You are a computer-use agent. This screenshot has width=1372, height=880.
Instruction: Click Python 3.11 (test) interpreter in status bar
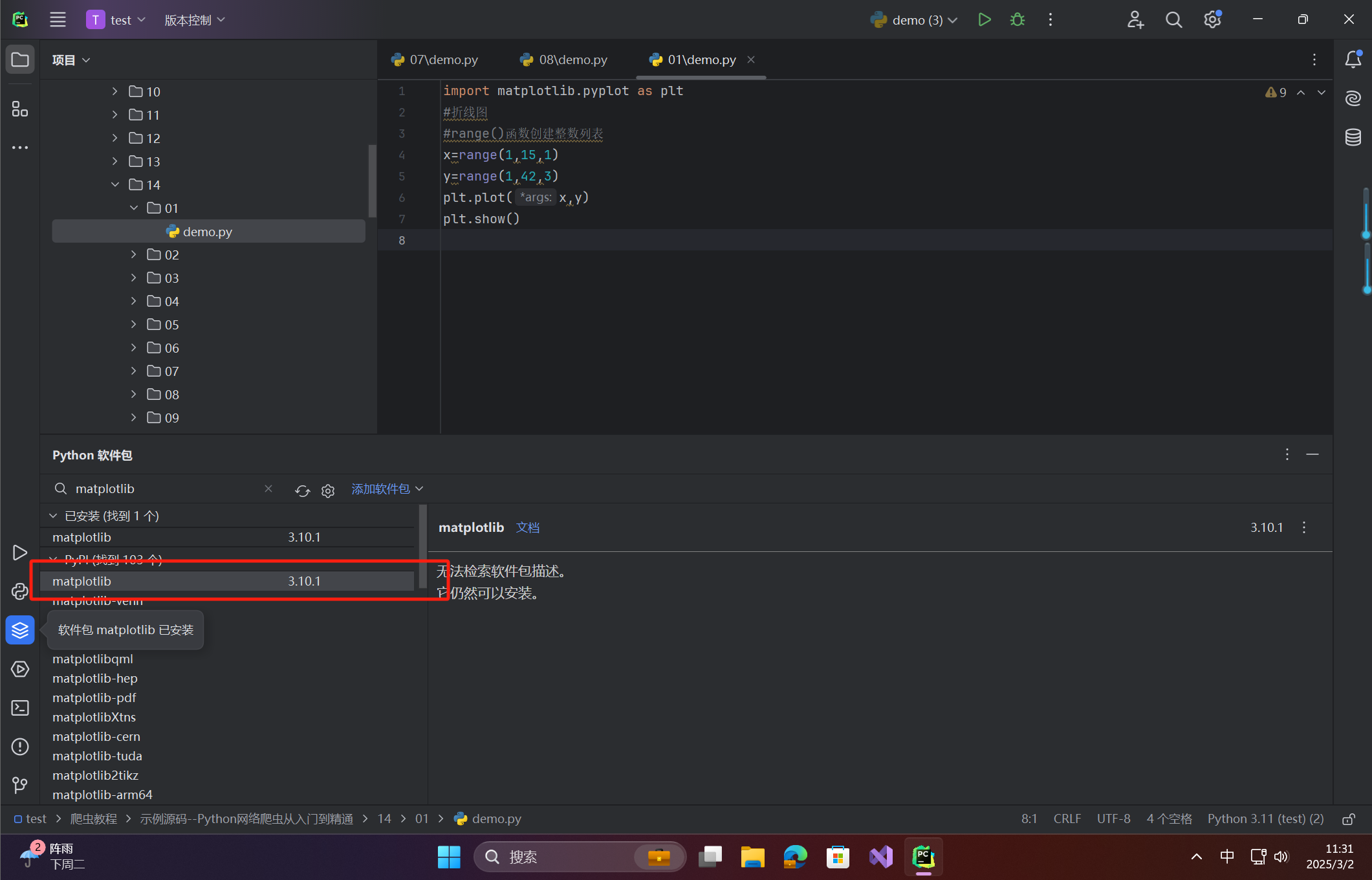[x=1265, y=819]
